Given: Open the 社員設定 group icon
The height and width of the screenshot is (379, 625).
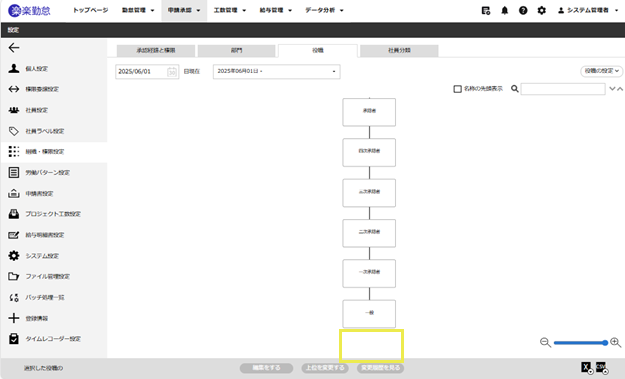Looking at the screenshot, I should click(14, 110).
